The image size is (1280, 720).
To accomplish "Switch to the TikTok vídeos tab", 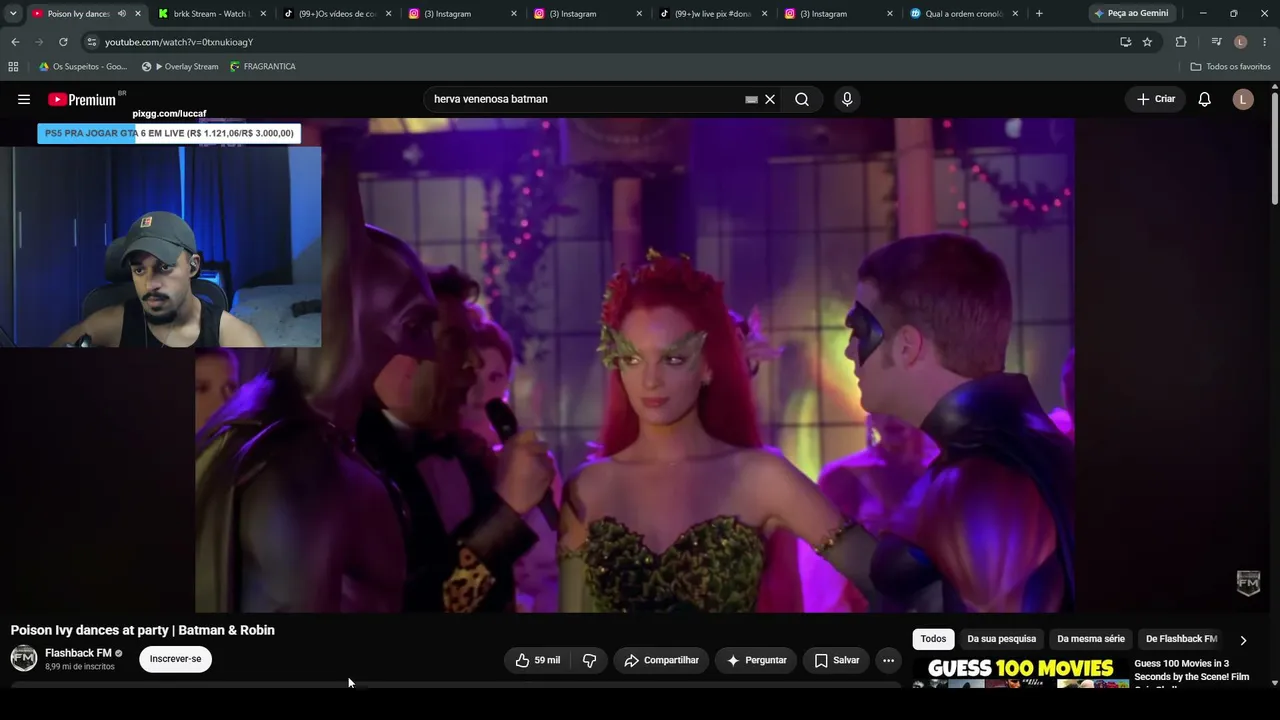I will click(337, 14).
